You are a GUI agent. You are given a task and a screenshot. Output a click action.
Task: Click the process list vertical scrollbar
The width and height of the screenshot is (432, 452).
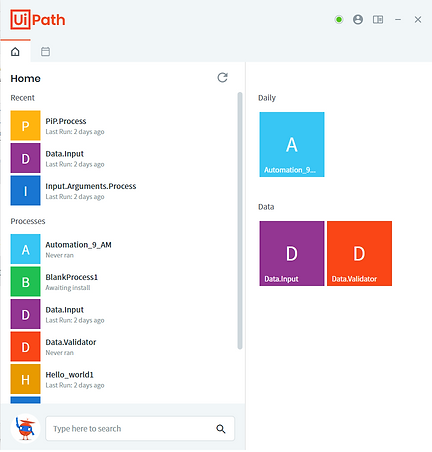coord(240,221)
